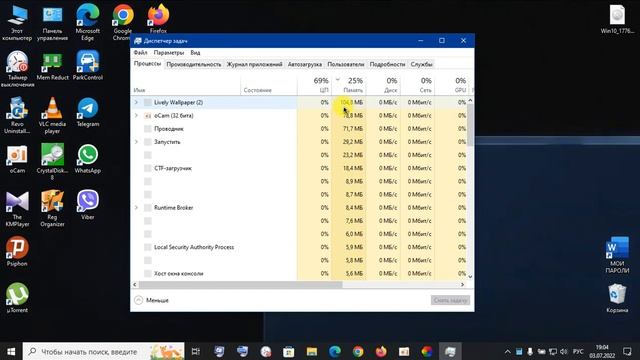Open the Файл menu
This screenshot has width=640, height=360.
(140, 53)
